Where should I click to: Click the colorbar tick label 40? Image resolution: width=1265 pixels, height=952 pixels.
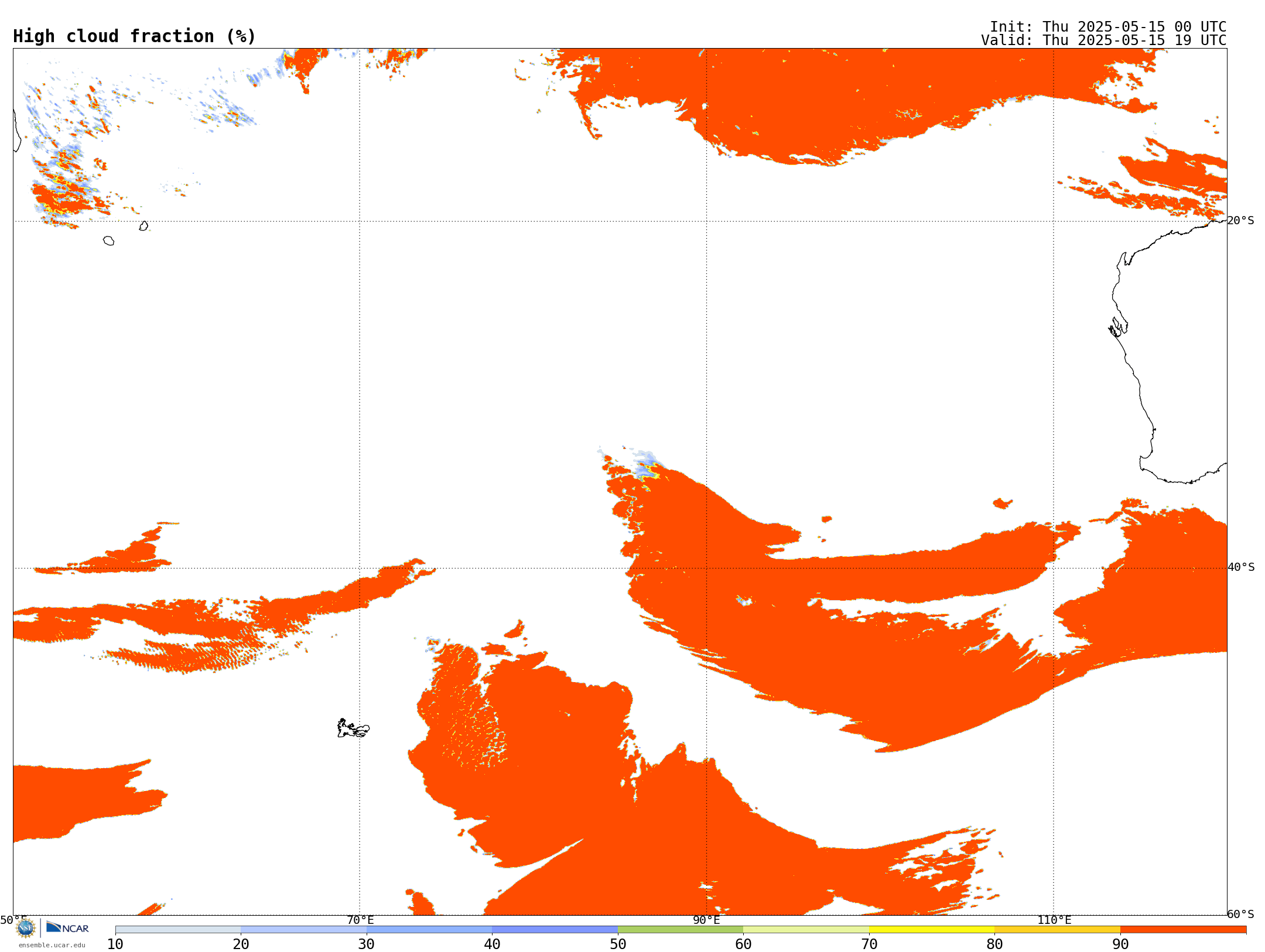pyautogui.click(x=492, y=944)
